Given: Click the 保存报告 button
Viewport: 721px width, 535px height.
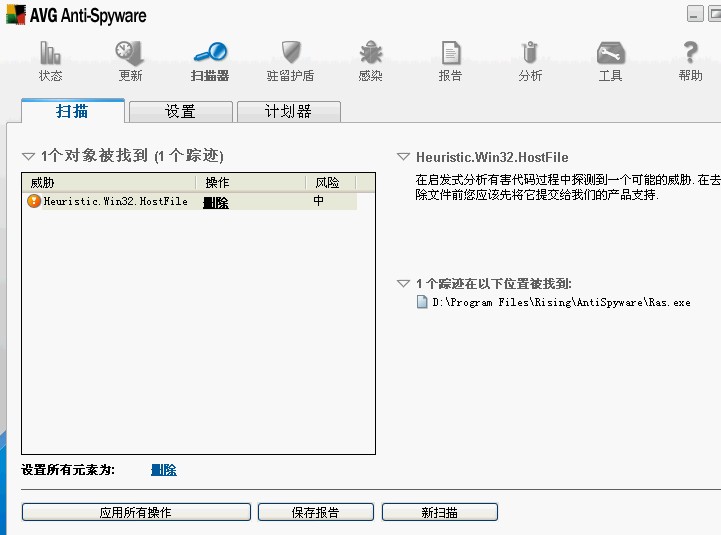Looking at the screenshot, I should 315,512.
